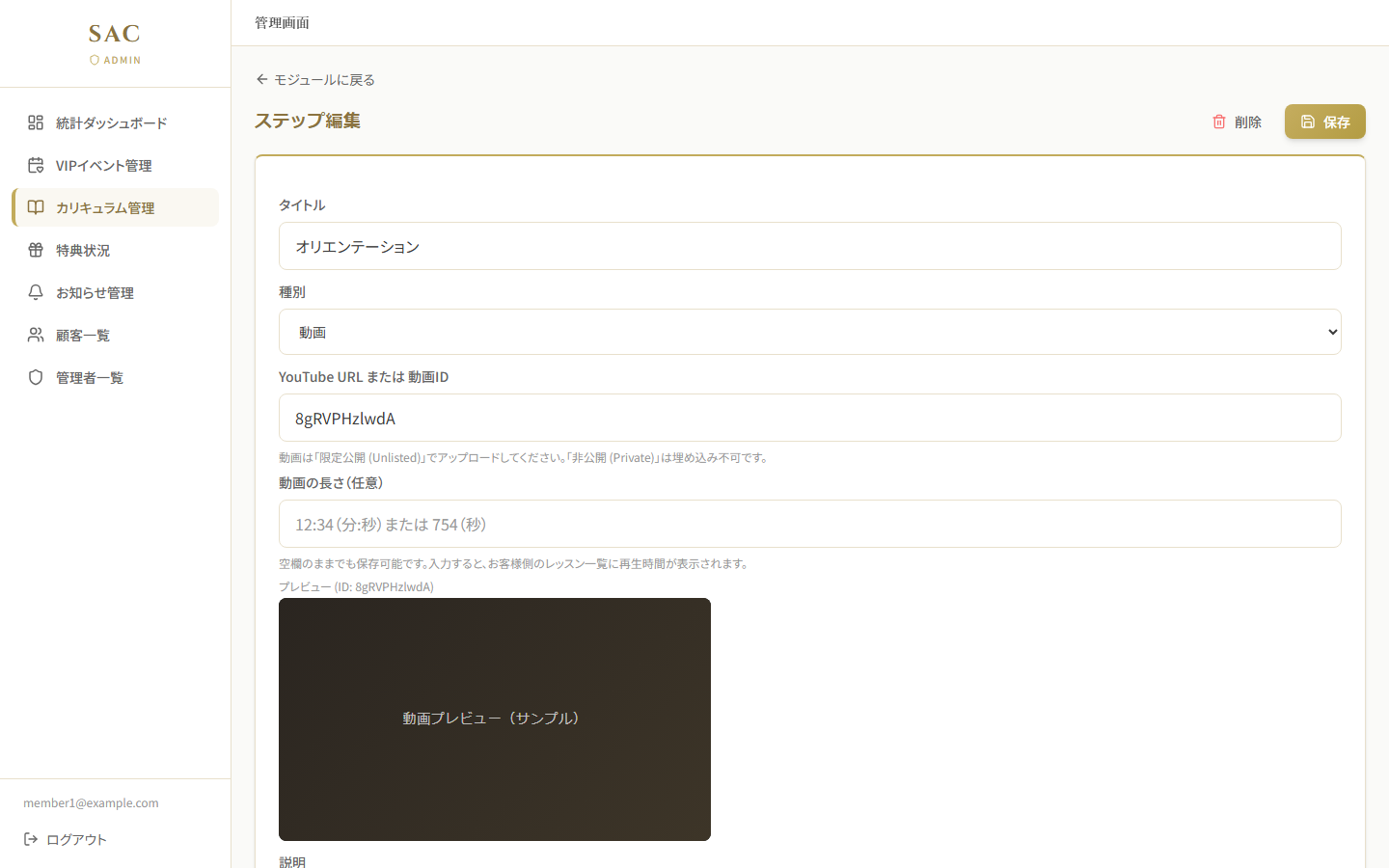This screenshot has height=868, width=1389.
Task: Click member1@example.com account text
Action: pos(91,802)
